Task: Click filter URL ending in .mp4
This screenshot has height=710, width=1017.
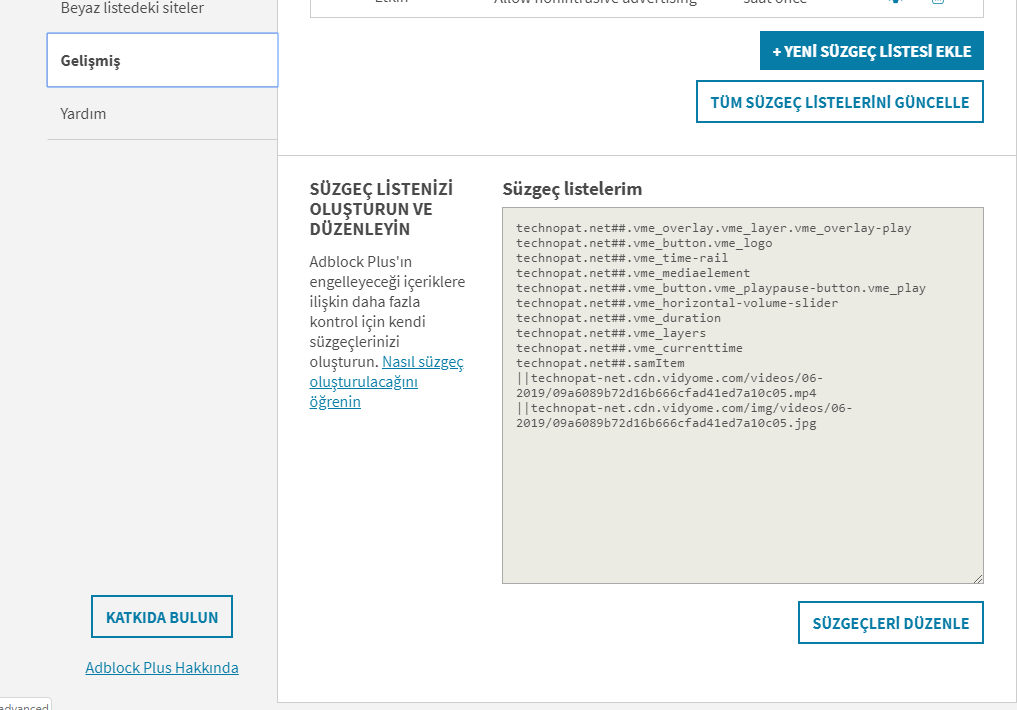Action: pos(669,385)
